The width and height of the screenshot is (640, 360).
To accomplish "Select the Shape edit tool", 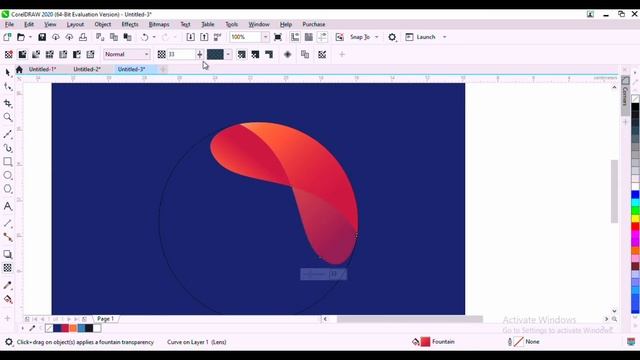I will (8, 87).
